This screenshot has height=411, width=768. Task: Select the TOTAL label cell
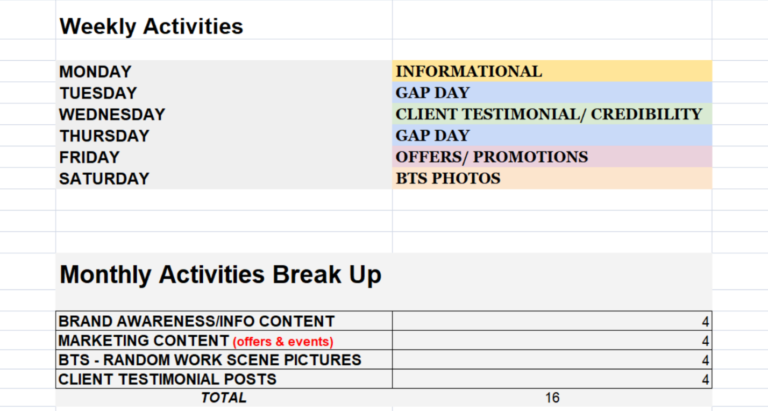223,398
